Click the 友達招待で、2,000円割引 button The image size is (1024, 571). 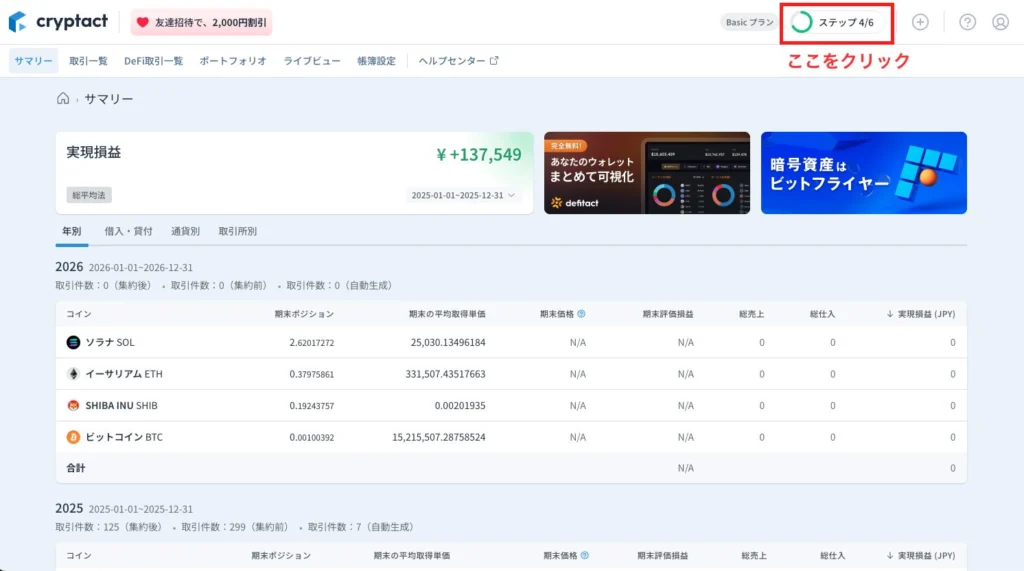point(201,22)
